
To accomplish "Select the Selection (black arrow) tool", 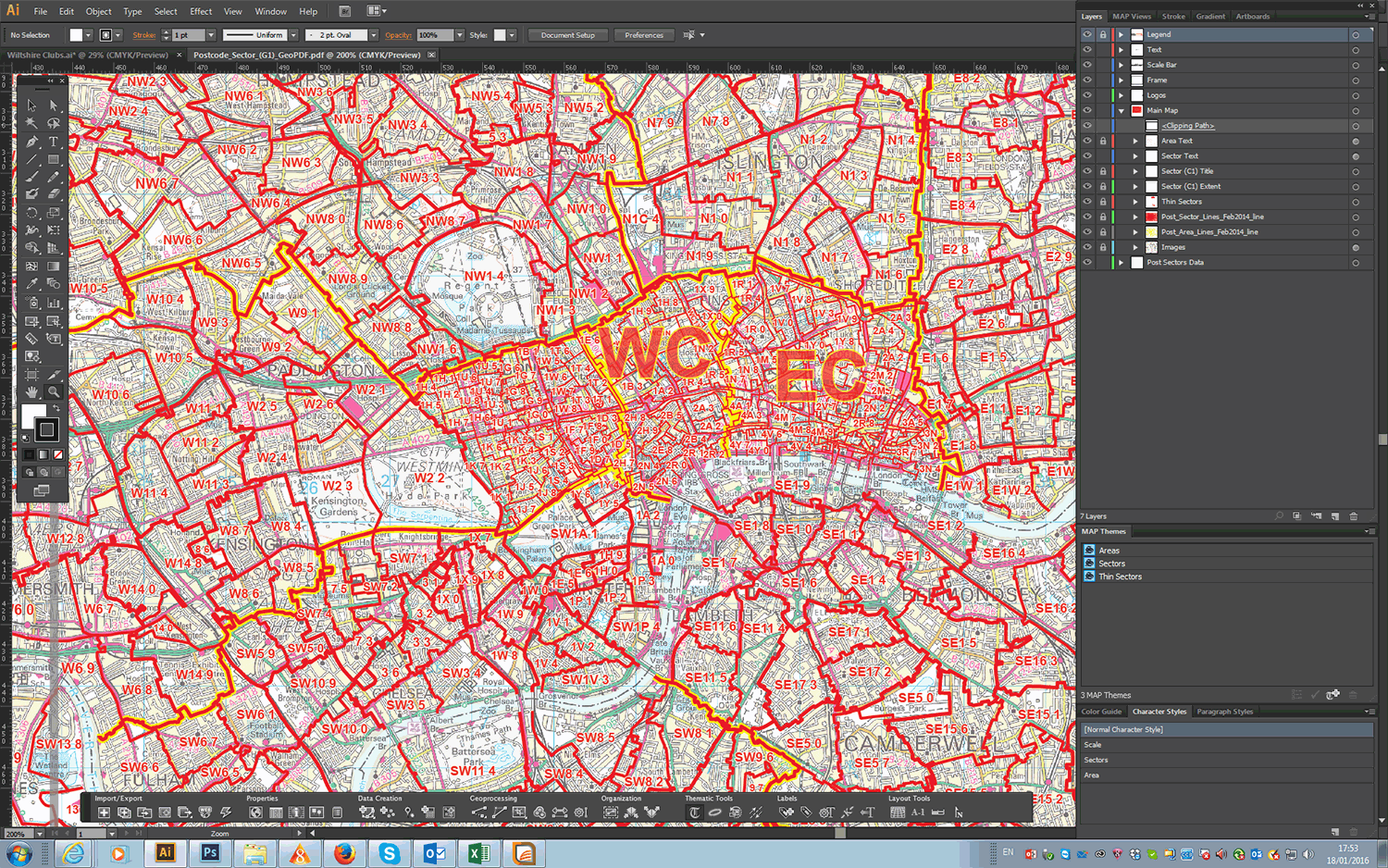I will [32, 105].
